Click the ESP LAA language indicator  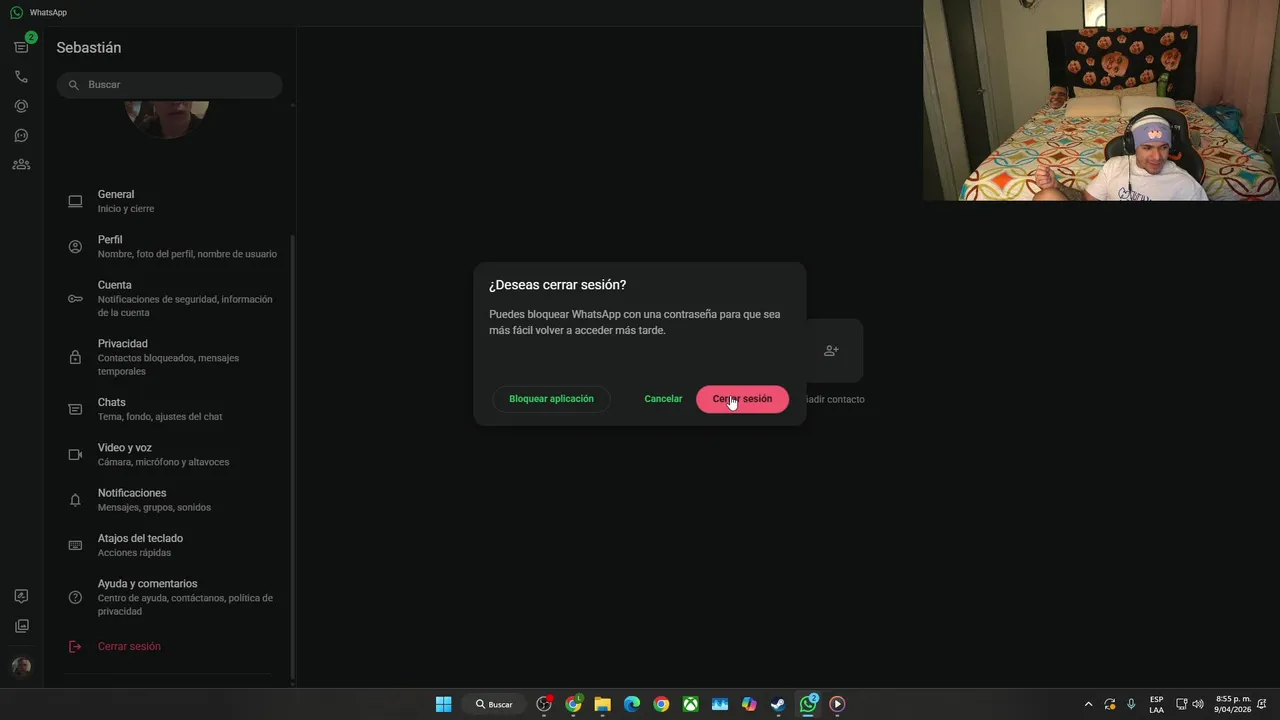pos(1156,704)
